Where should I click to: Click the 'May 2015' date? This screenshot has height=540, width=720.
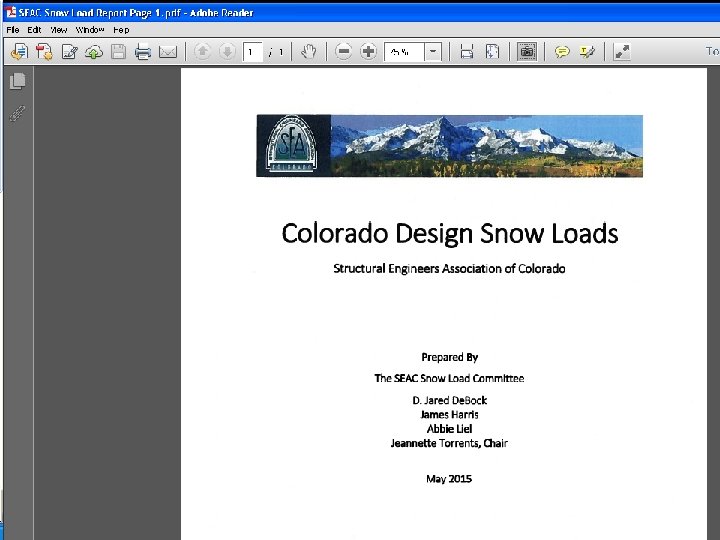(x=449, y=479)
